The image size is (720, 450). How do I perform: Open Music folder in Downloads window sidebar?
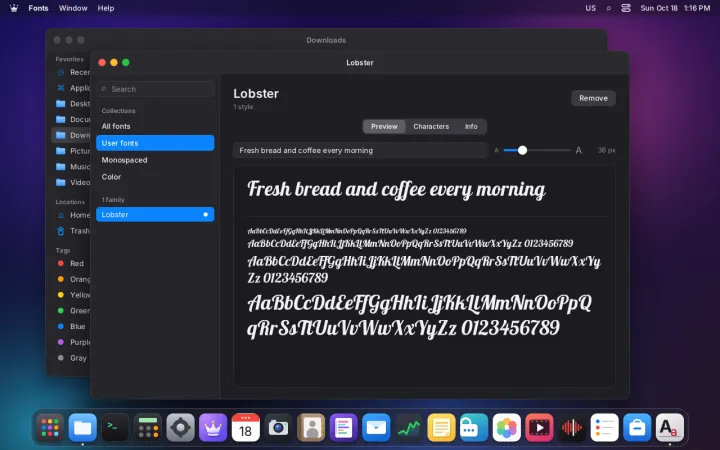click(72, 166)
